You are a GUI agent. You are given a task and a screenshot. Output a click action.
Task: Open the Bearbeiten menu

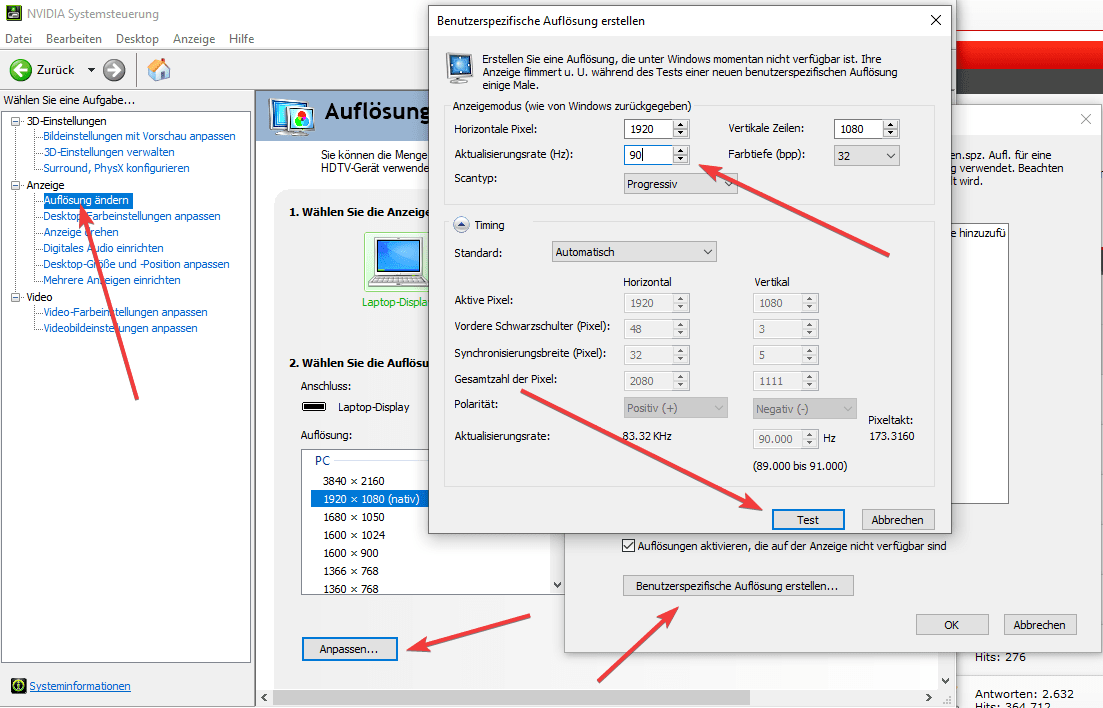[74, 39]
